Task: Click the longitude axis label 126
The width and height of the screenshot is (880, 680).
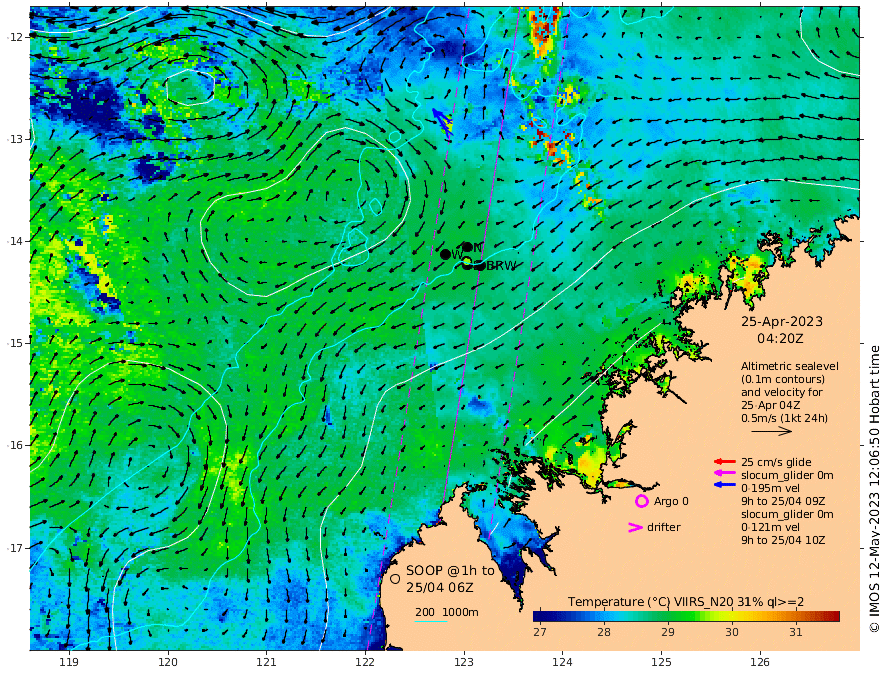Action: tap(760, 663)
